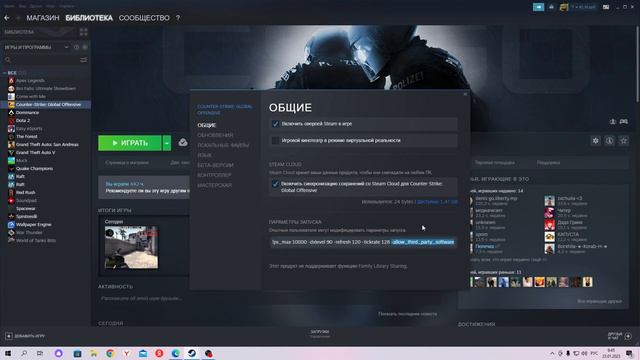Image resolution: width=640 pixels, height=360 pixels.
Task: Open the dropdown arrow beside ИГРАТЬ
Action: click(x=167, y=143)
